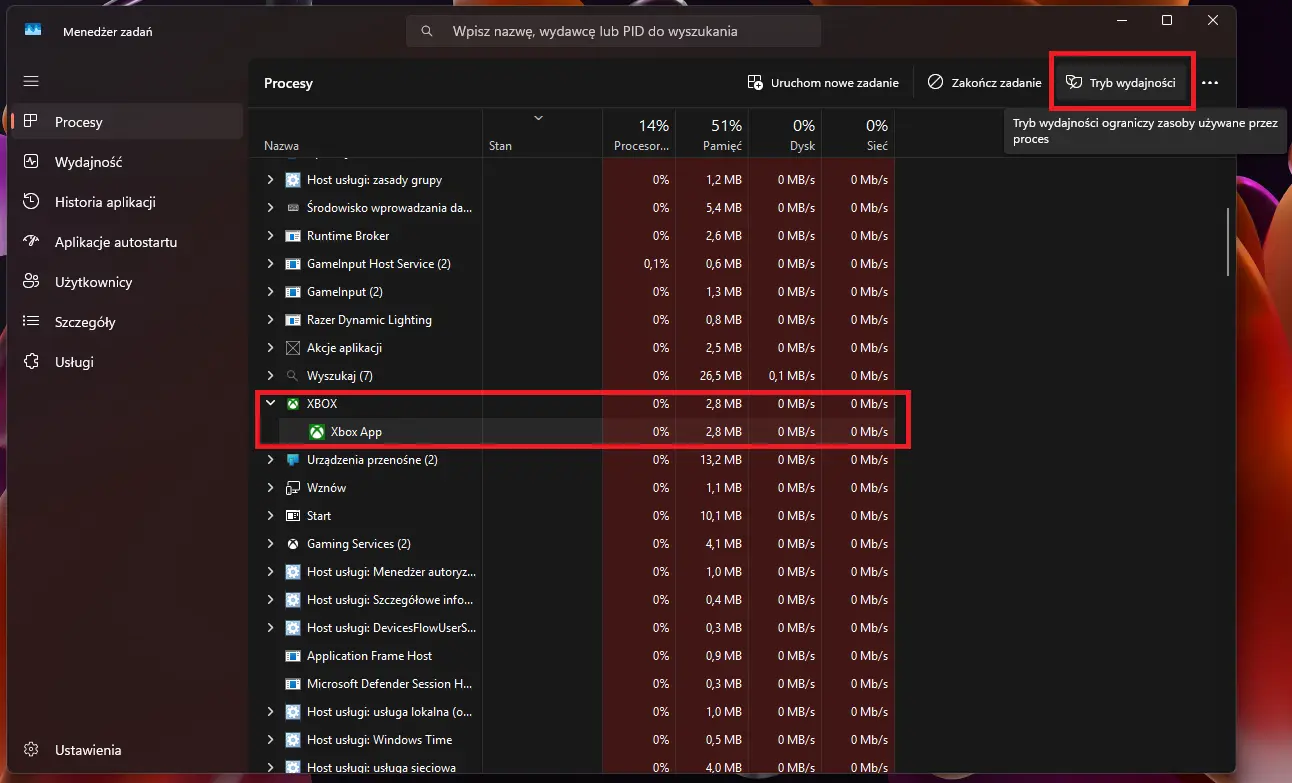Sort processes by Pamięć column
Viewport: 1292px width, 783px height.
point(711,134)
